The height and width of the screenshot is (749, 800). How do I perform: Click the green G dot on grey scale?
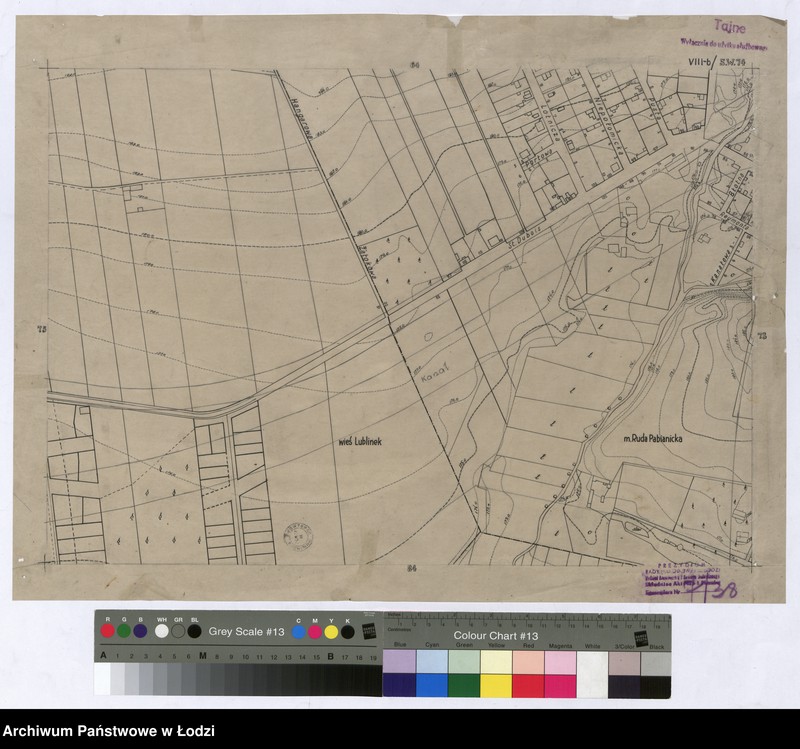(124, 631)
